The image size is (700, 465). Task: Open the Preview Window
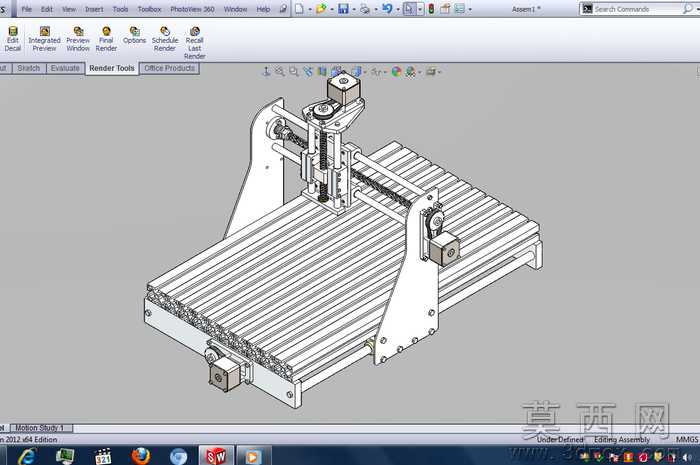(x=78, y=39)
